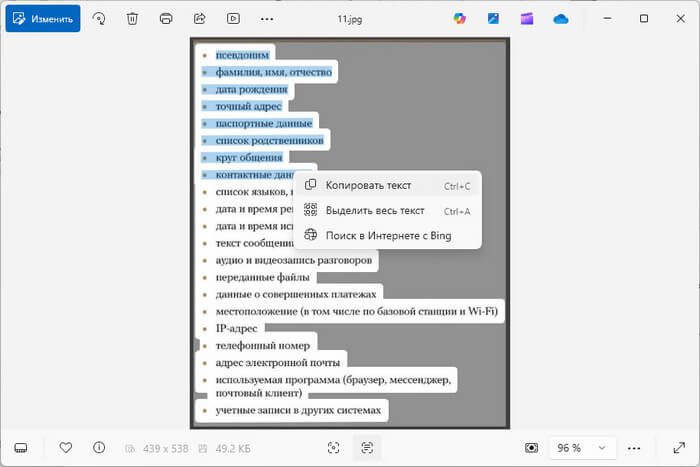
Task: Toggle the filmstrip view at bottom left
Action: 21,447
